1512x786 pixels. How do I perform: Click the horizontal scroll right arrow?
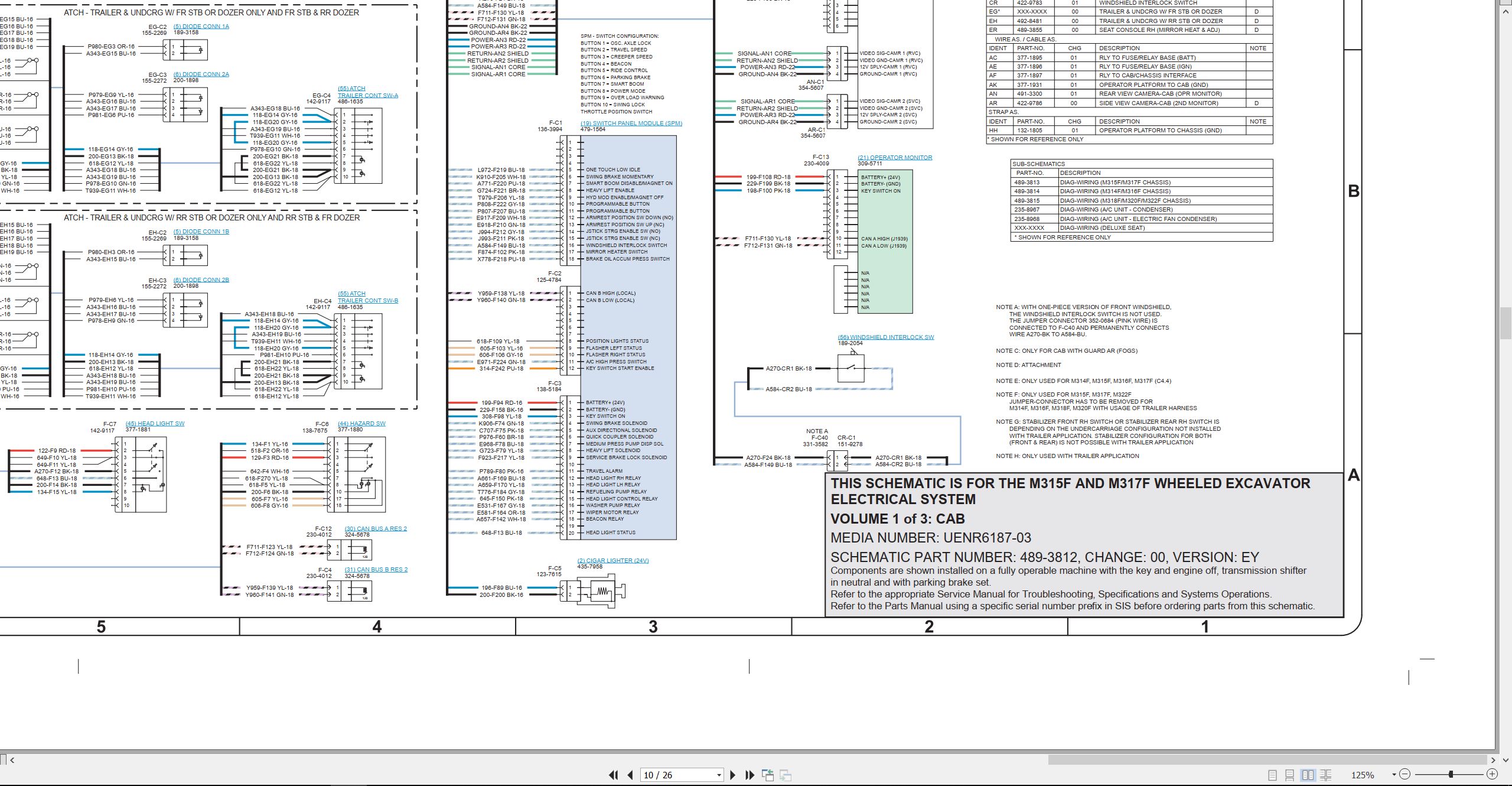(x=1493, y=760)
